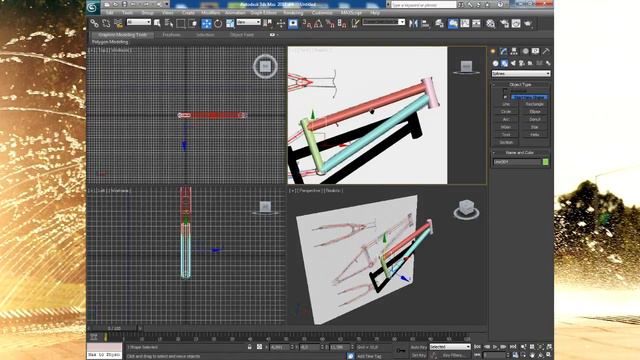This screenshot has height=360, width=640.
Task: Click the Render Production teapot icon
Action: [528, 23]
